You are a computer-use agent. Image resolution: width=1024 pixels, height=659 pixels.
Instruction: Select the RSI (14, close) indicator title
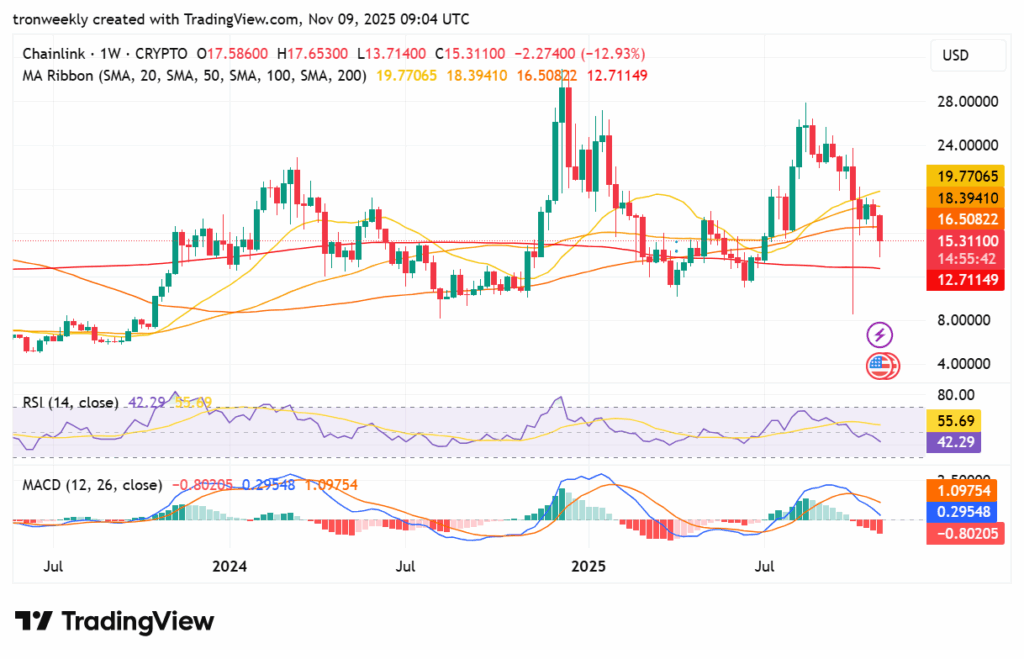click(70, 402)
